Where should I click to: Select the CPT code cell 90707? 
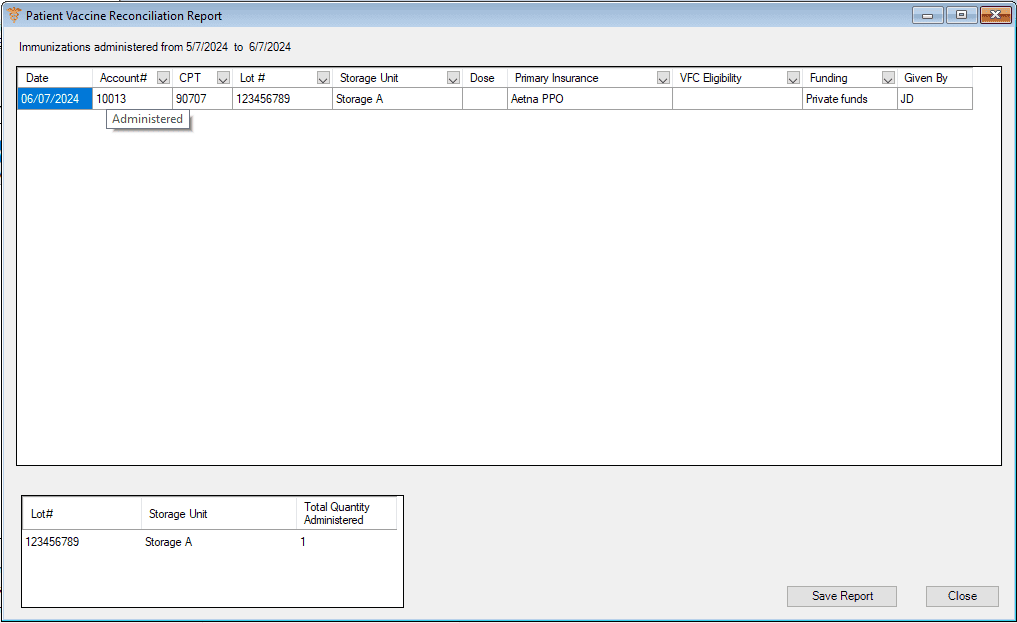(202, 99)
